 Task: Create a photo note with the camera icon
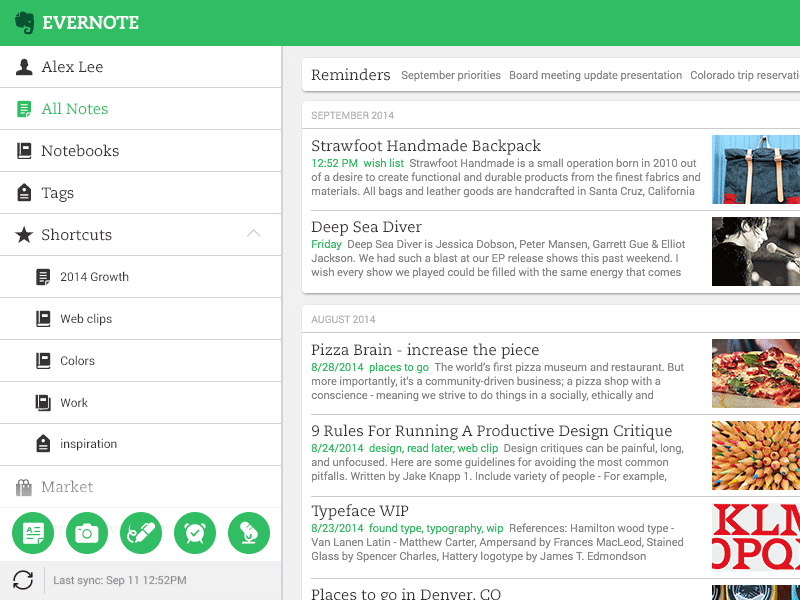[x=86, y=533]
